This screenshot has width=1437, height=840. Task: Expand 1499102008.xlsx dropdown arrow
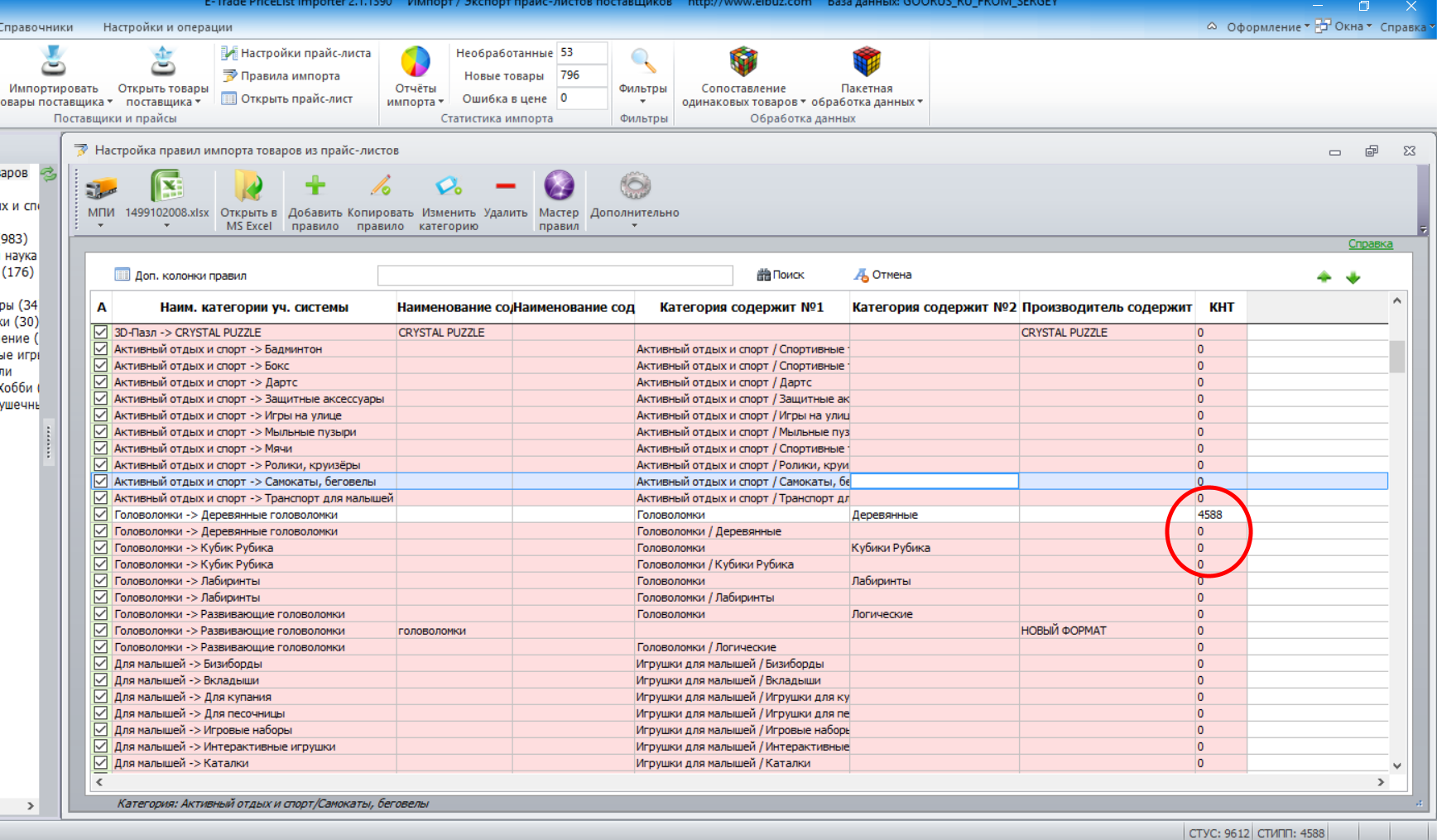tap(166, 225)
